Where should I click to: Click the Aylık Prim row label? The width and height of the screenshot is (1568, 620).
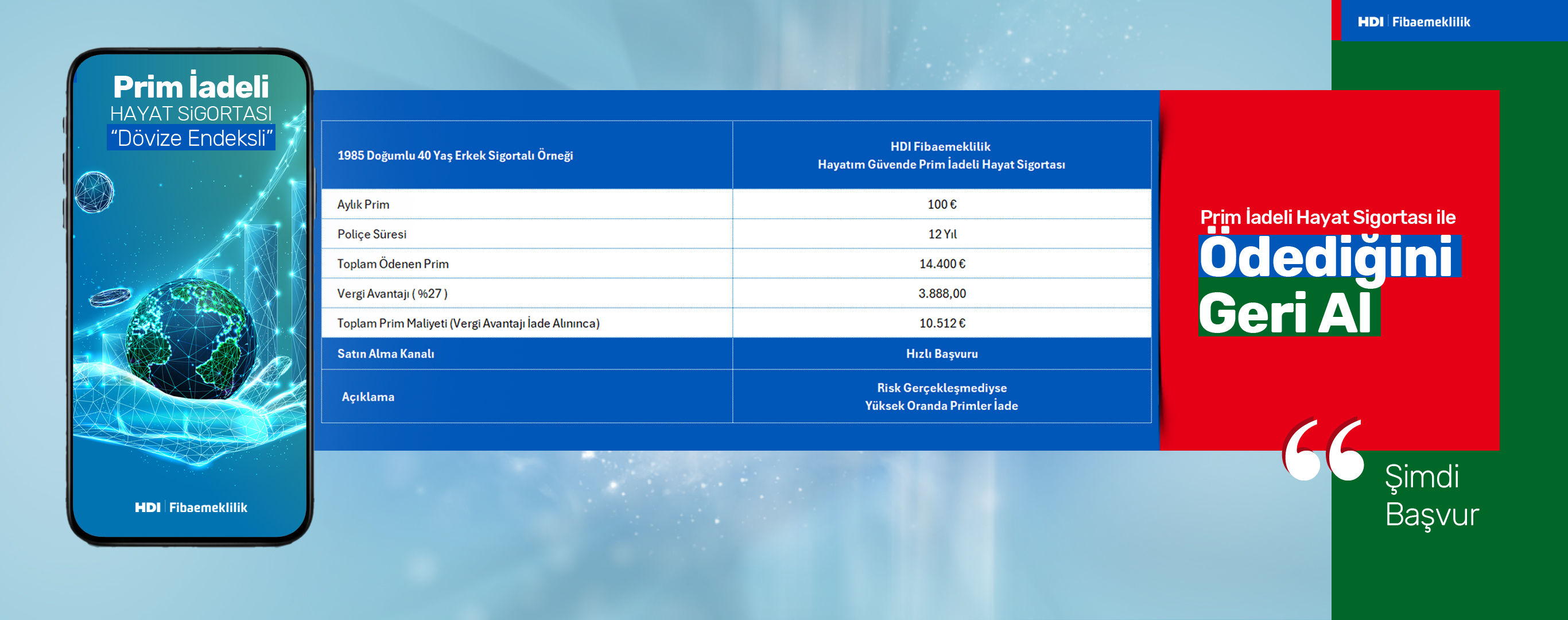(x=363, y=204)
